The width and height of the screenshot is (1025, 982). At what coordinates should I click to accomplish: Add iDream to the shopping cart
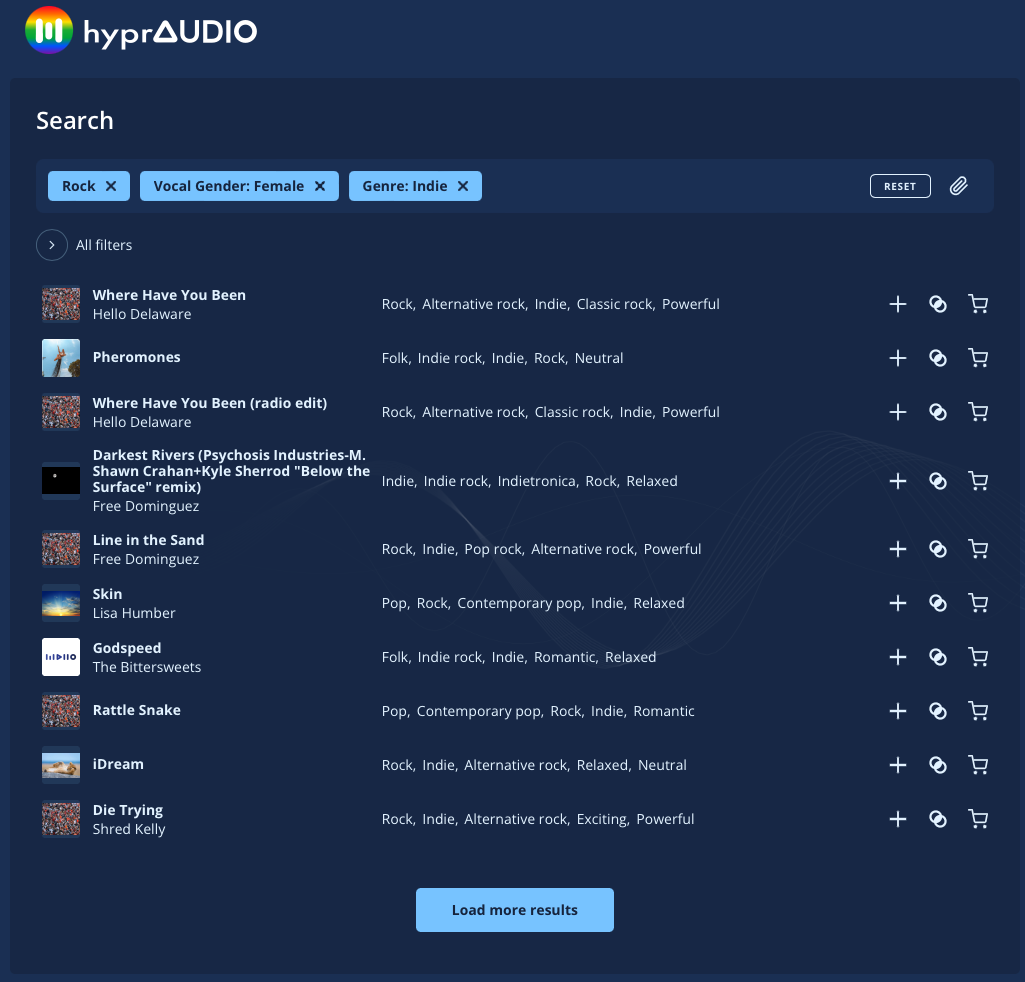pyautogui.click(x=978, y=765)
